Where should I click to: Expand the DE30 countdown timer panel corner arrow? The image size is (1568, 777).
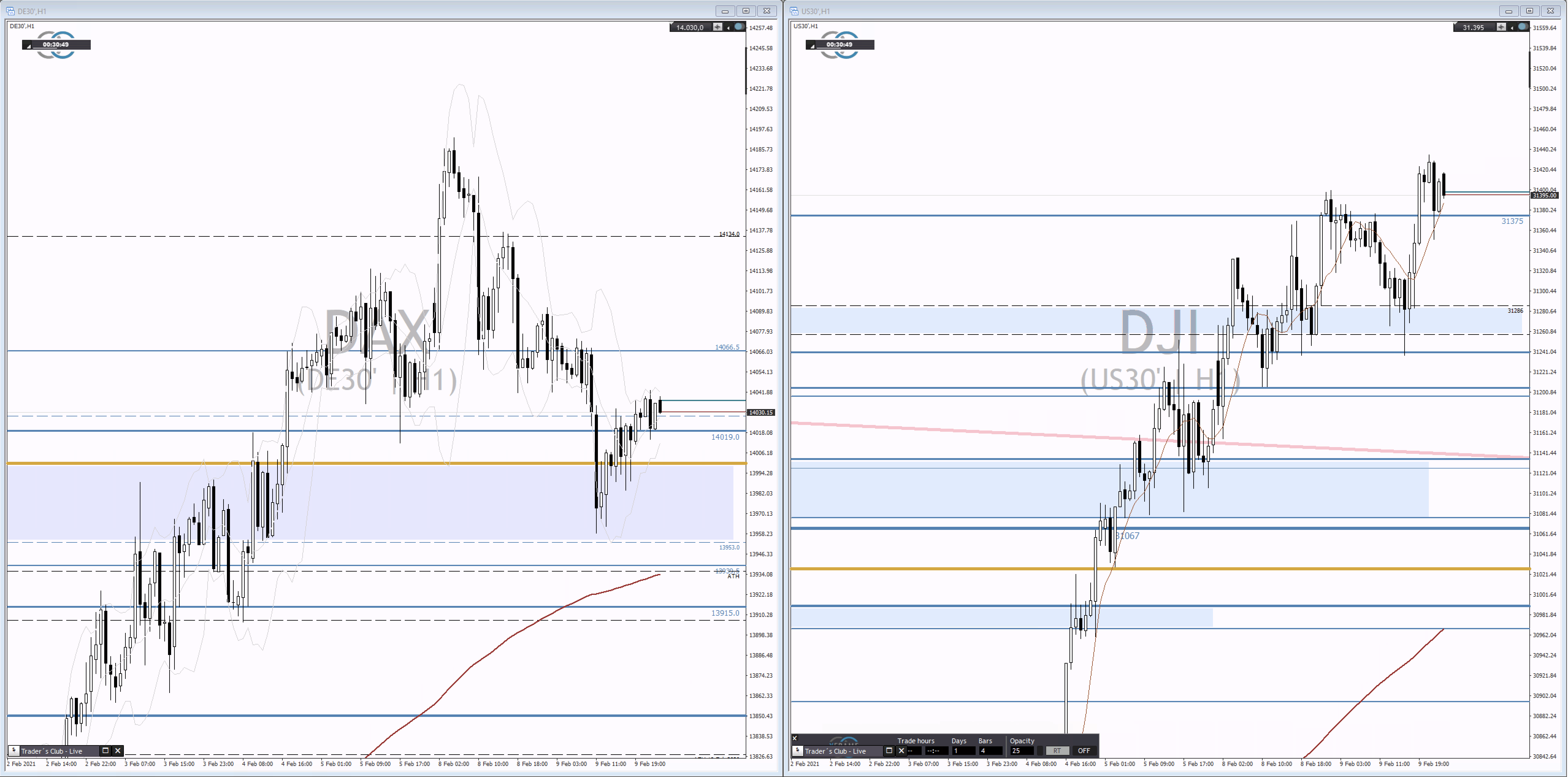(28, 46)
